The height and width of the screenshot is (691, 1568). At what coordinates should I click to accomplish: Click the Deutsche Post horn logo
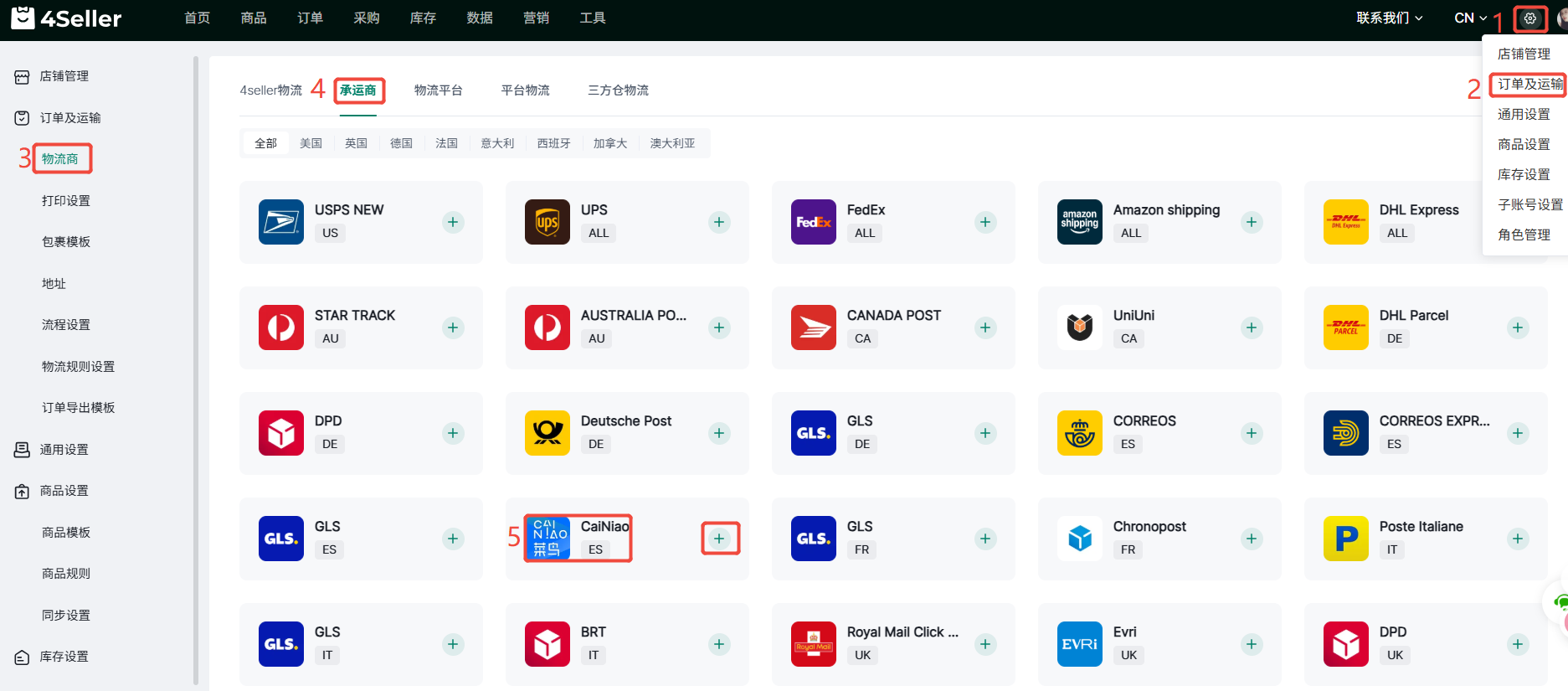click(548, 433)
